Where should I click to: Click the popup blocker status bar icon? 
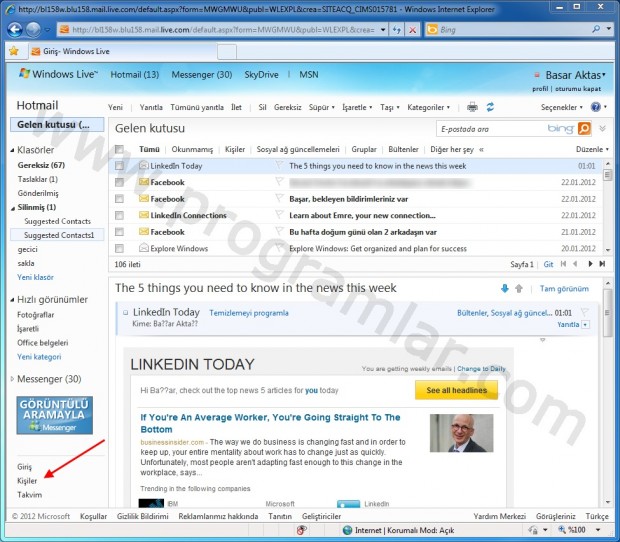pos(302,530)
